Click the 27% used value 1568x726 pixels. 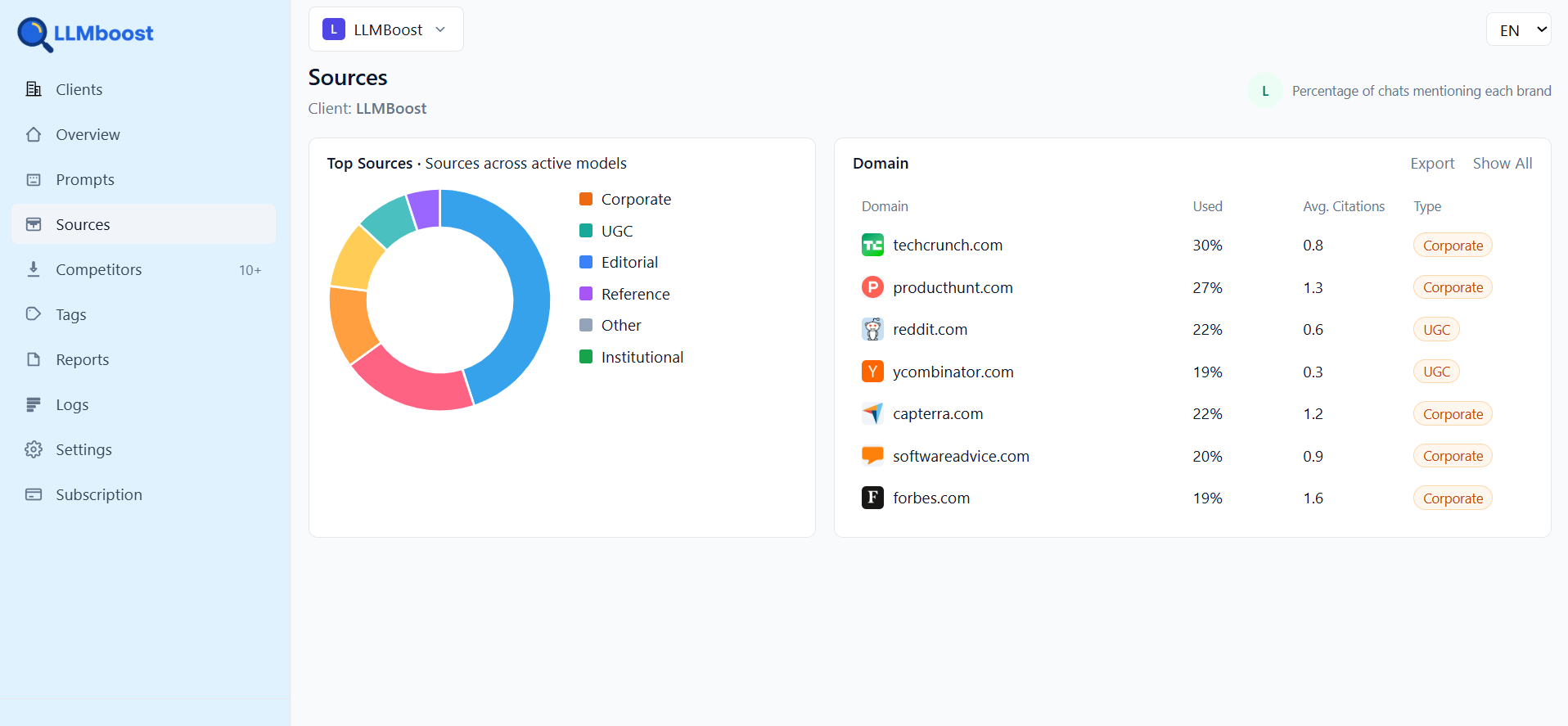point(1207,287)
